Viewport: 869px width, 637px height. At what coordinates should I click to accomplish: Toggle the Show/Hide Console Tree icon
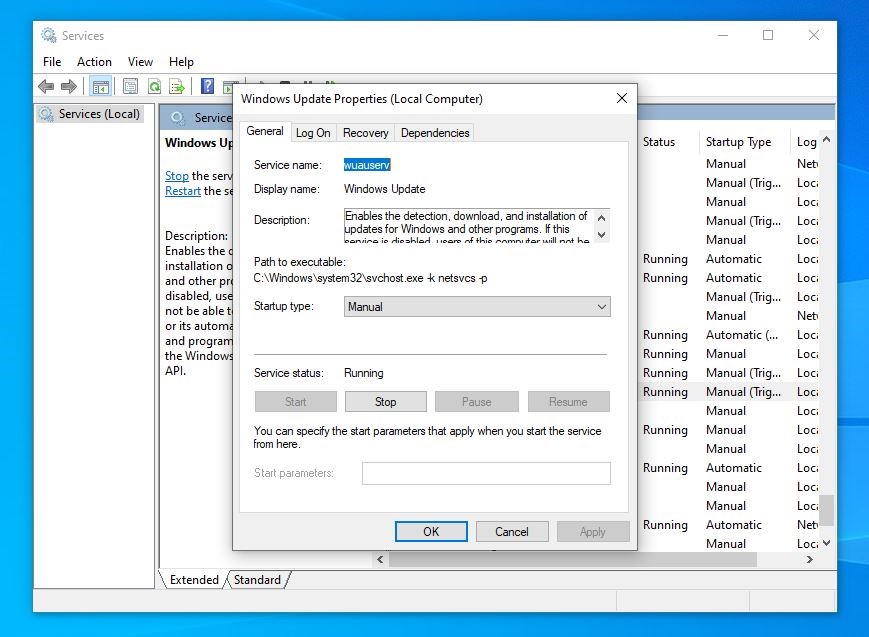[x=100, y=87]
